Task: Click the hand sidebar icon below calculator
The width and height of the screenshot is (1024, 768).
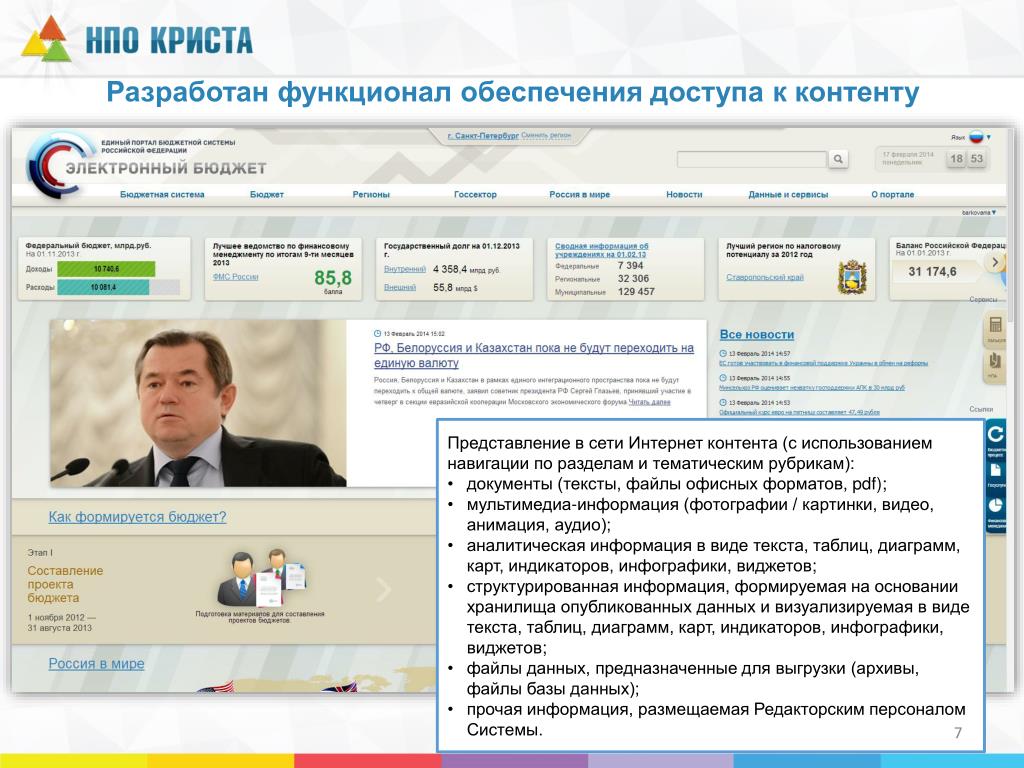Action: click(995, 361)
